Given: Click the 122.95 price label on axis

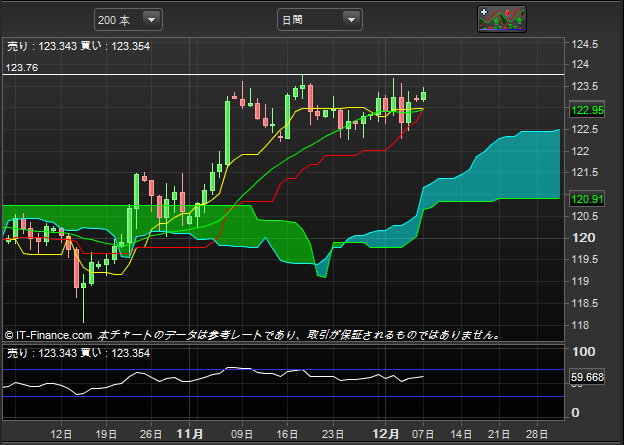Looking at the screenshot, I should click(x=587, y=110).
